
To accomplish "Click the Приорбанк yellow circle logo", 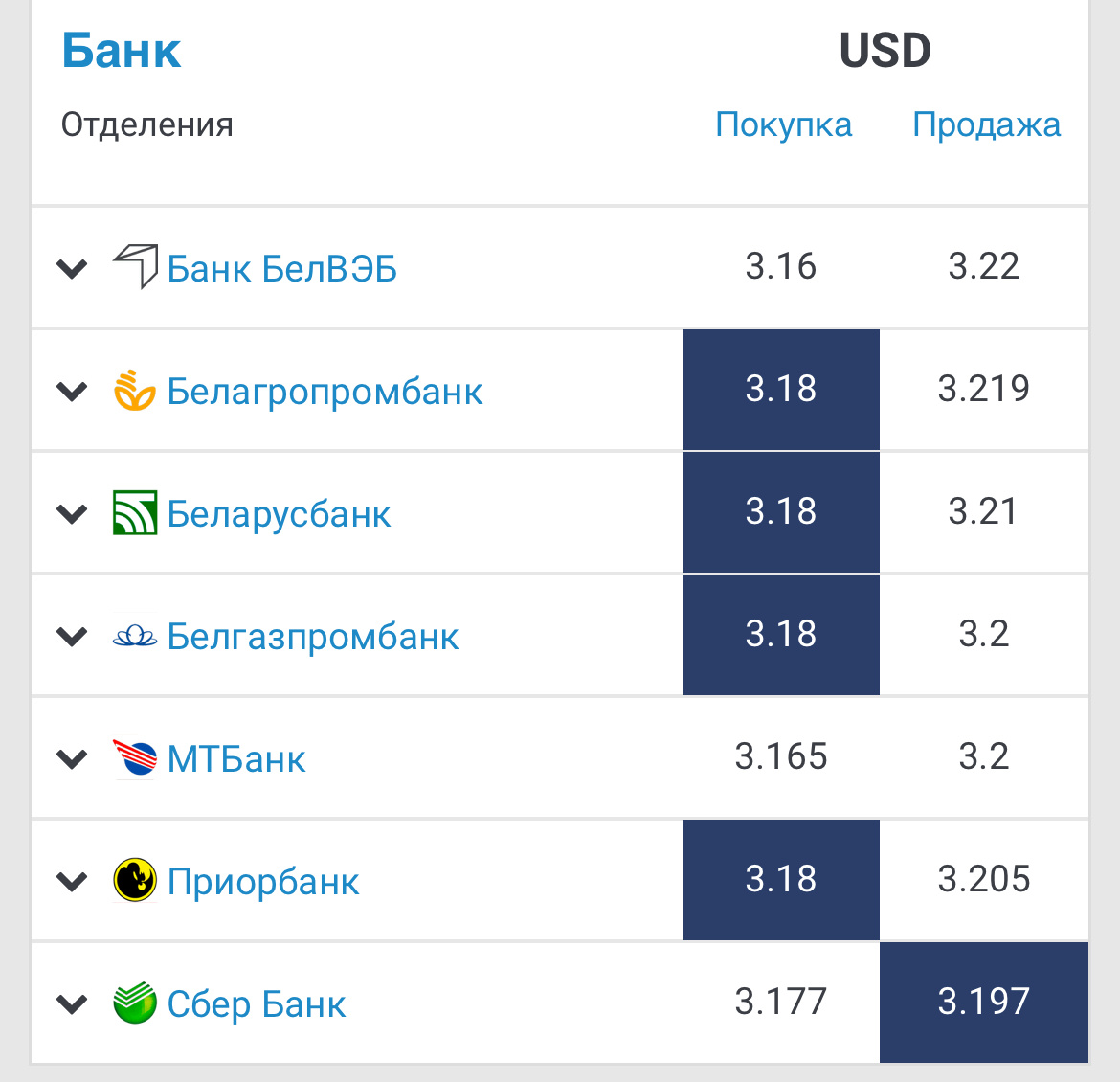I will tap(135, 880).
